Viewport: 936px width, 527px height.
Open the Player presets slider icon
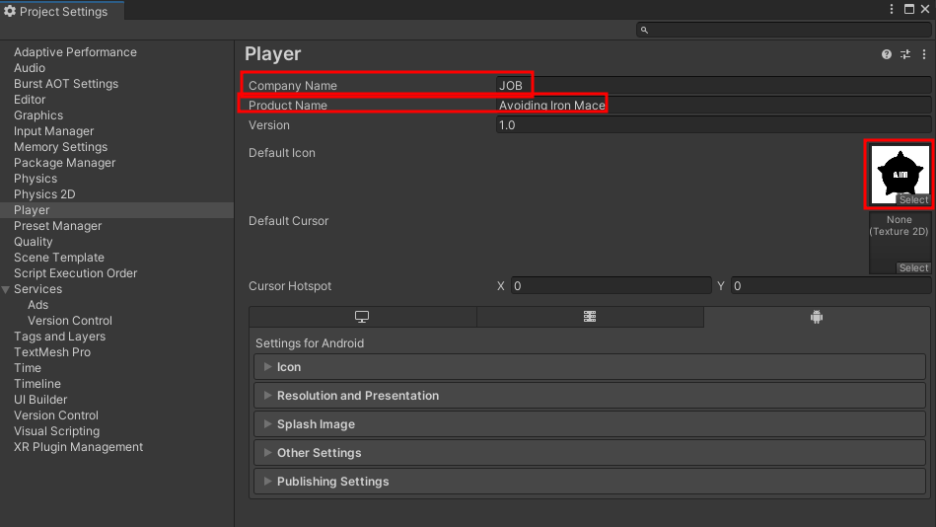tap(906, 54)
